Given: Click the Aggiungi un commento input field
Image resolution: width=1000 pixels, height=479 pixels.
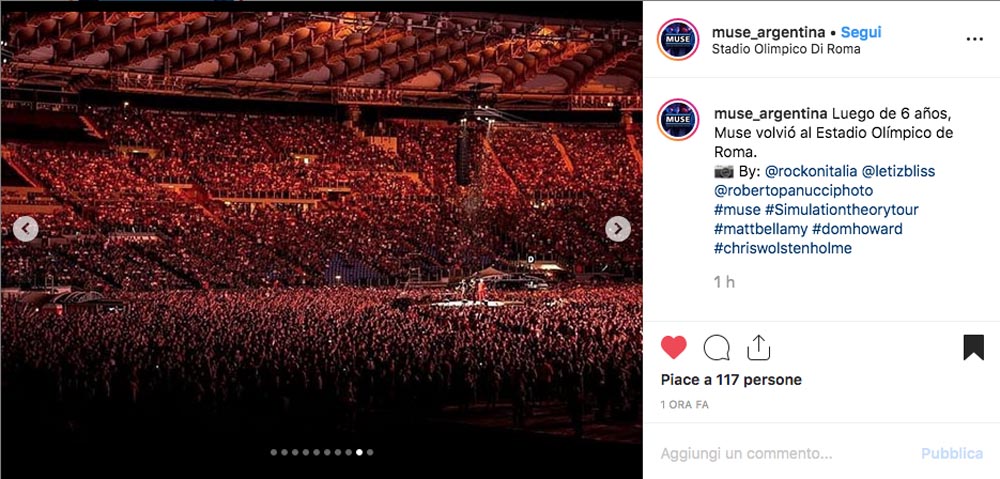Looking at the screenshot, I should [x=784, y=454].
